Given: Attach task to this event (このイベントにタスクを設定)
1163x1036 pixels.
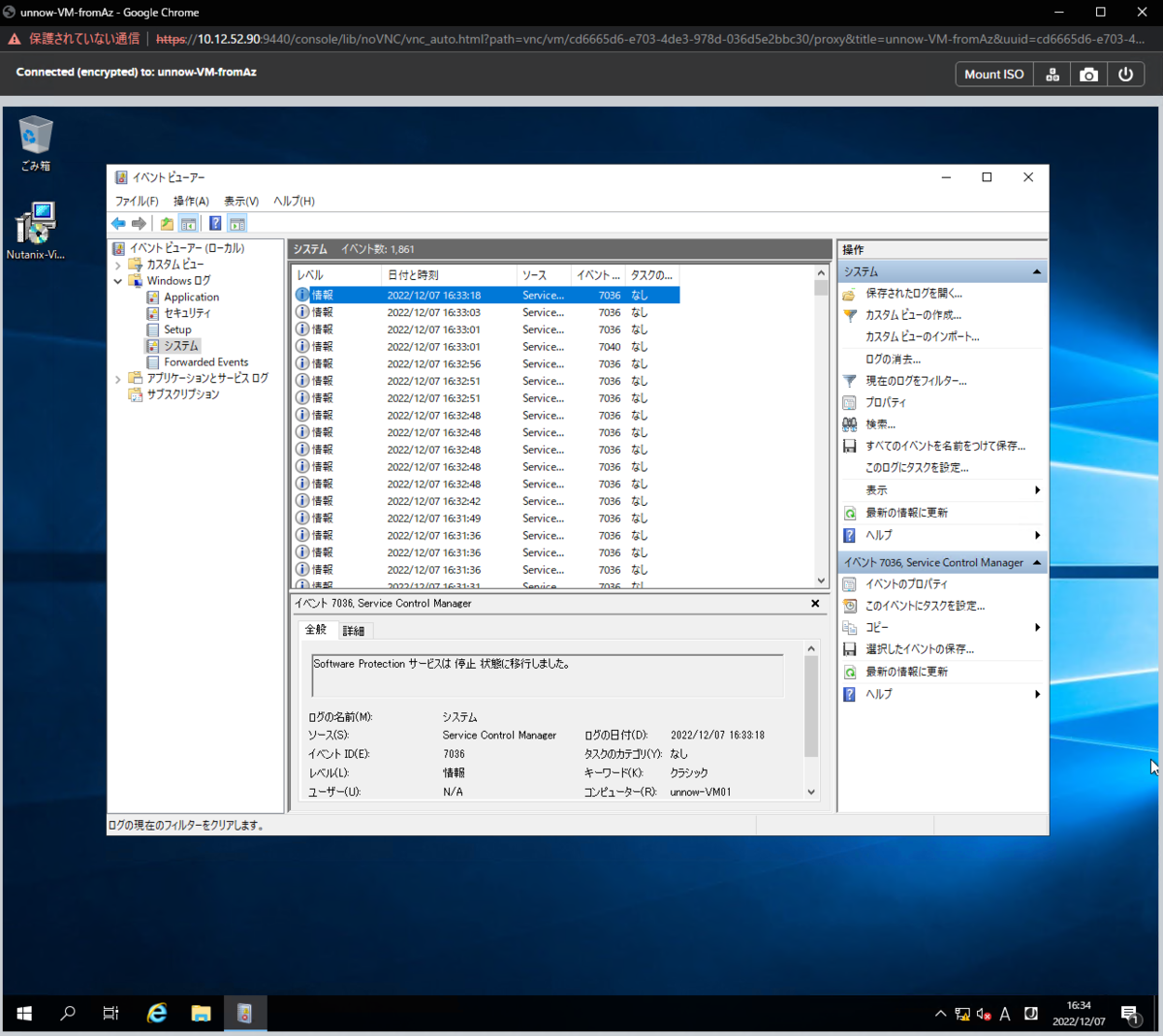Looking at the screenshot, I should [925, 606].
